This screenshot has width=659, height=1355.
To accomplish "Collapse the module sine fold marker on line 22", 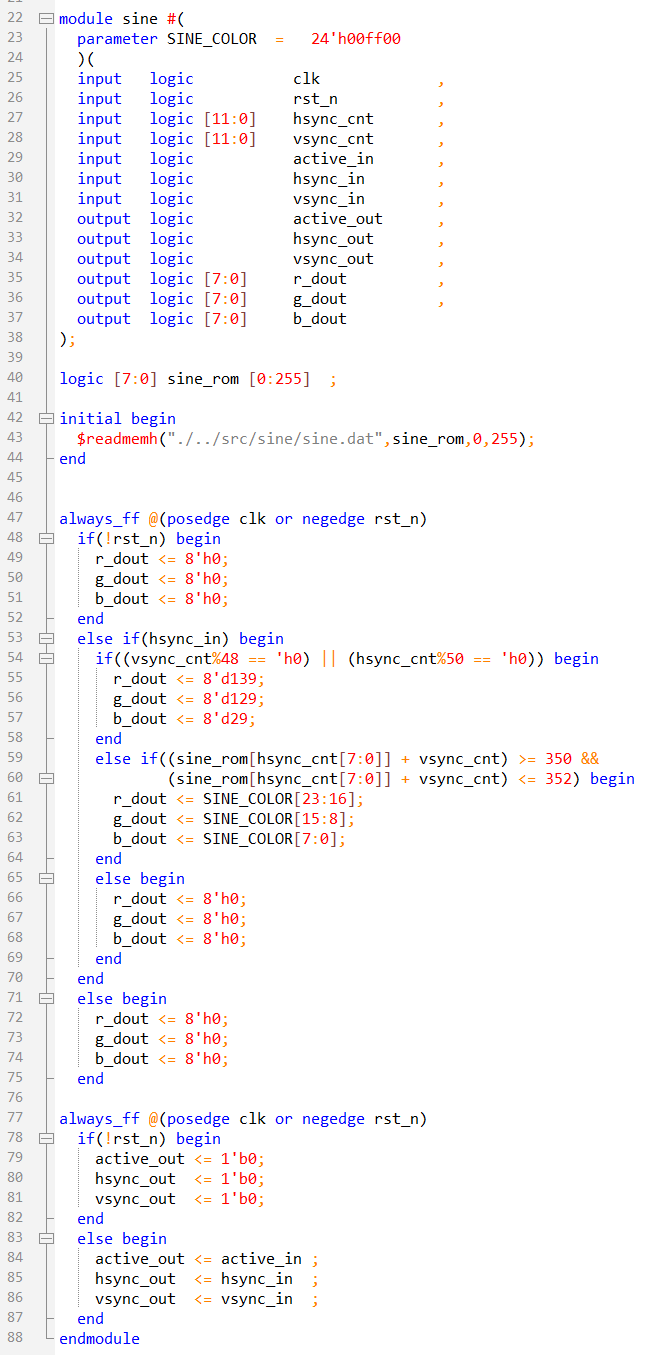I will [45, 19].
